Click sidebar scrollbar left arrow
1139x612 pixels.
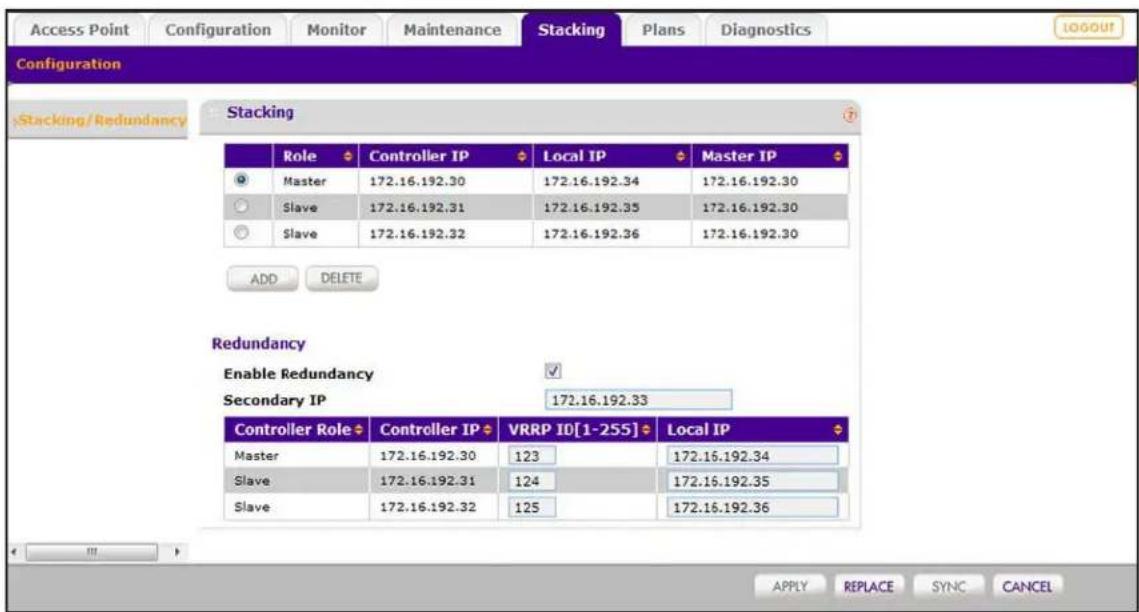click(x=14, y=552)
